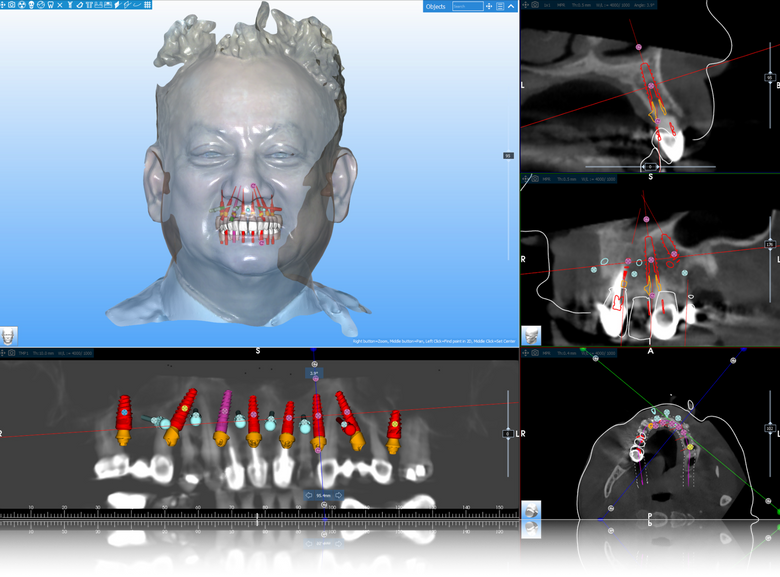Click the camera snapshot icon in 3D toolbar
This screenshot has height=577, width=780.
(x=11, y=5)
